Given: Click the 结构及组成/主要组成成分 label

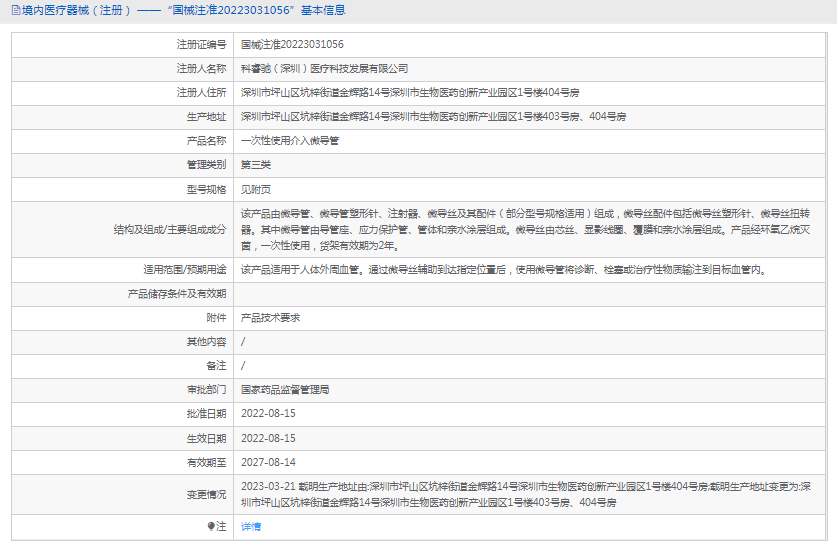Looking at the screenshot, I should coord(170,229).
